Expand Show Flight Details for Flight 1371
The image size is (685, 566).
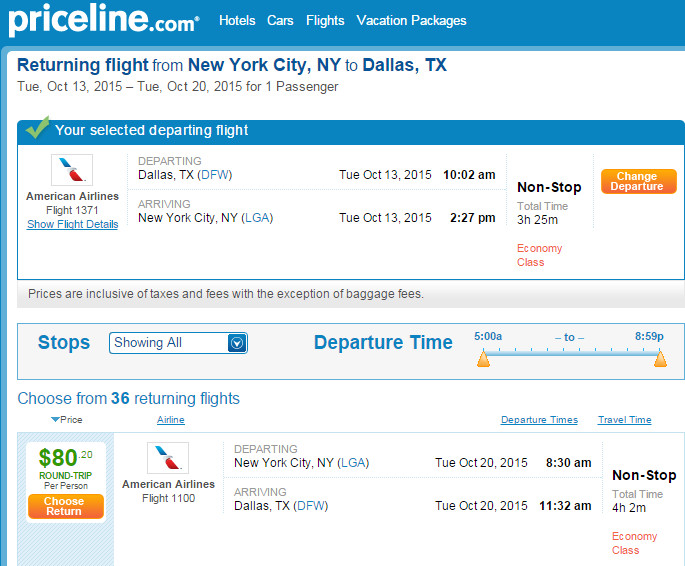[x=73, y=224]
